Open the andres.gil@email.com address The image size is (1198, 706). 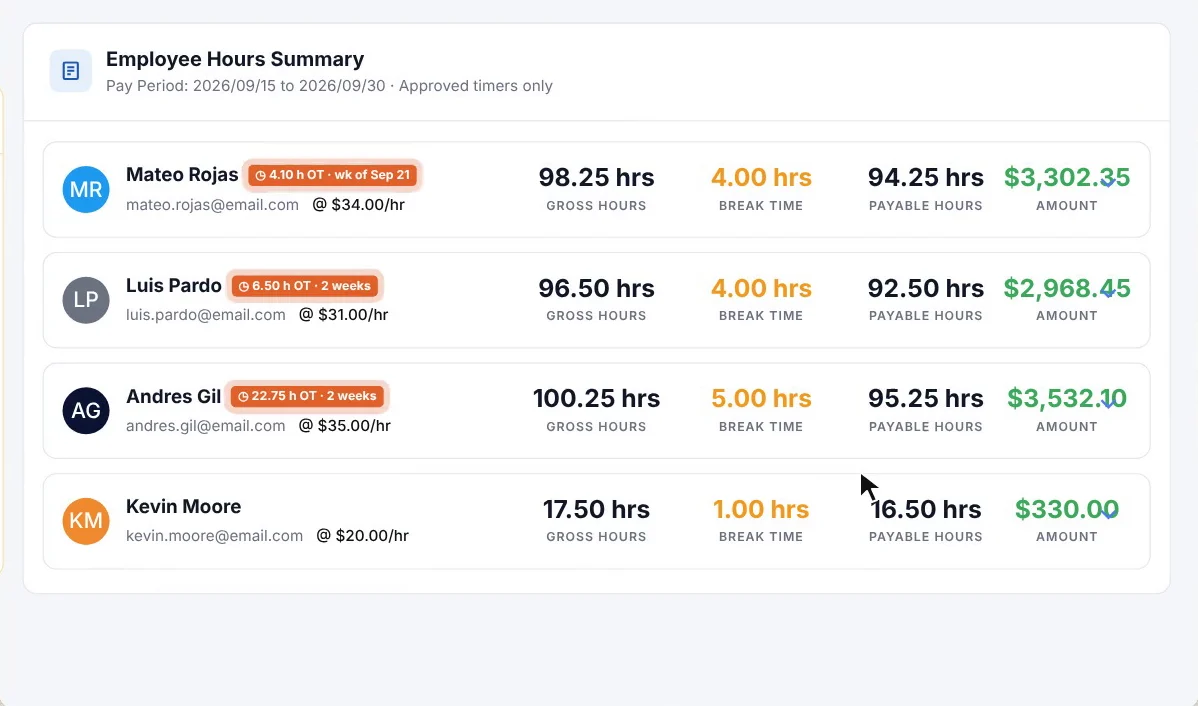[x=206, y=426]
